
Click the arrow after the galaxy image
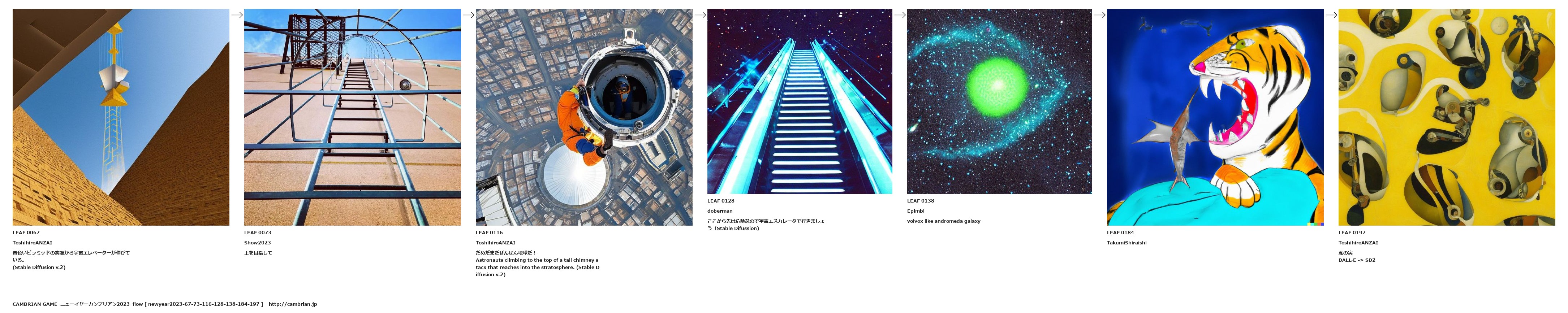(x=1099, y=14)
